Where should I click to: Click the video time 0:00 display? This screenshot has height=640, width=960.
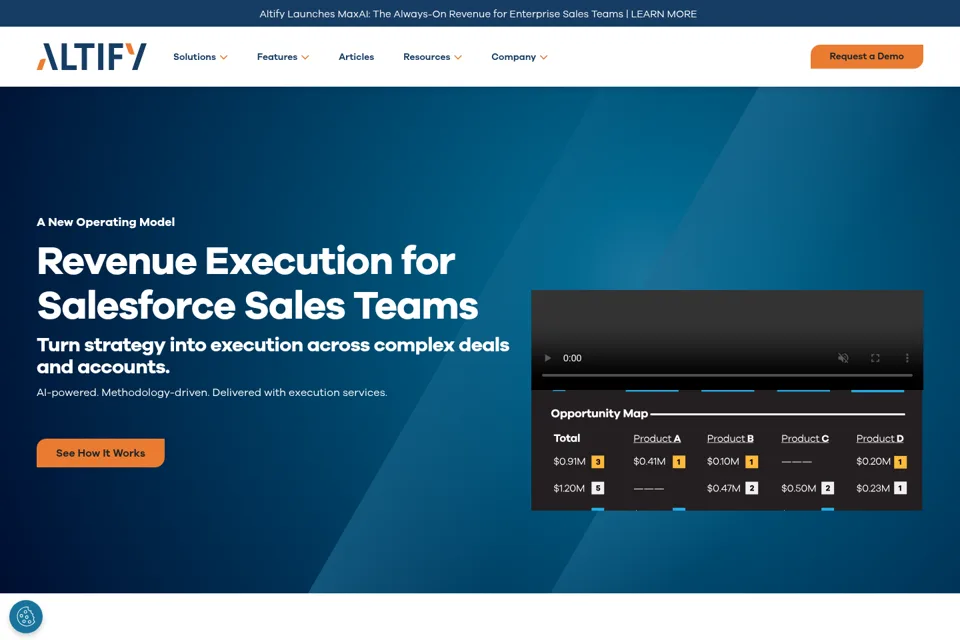coord(572,358)
